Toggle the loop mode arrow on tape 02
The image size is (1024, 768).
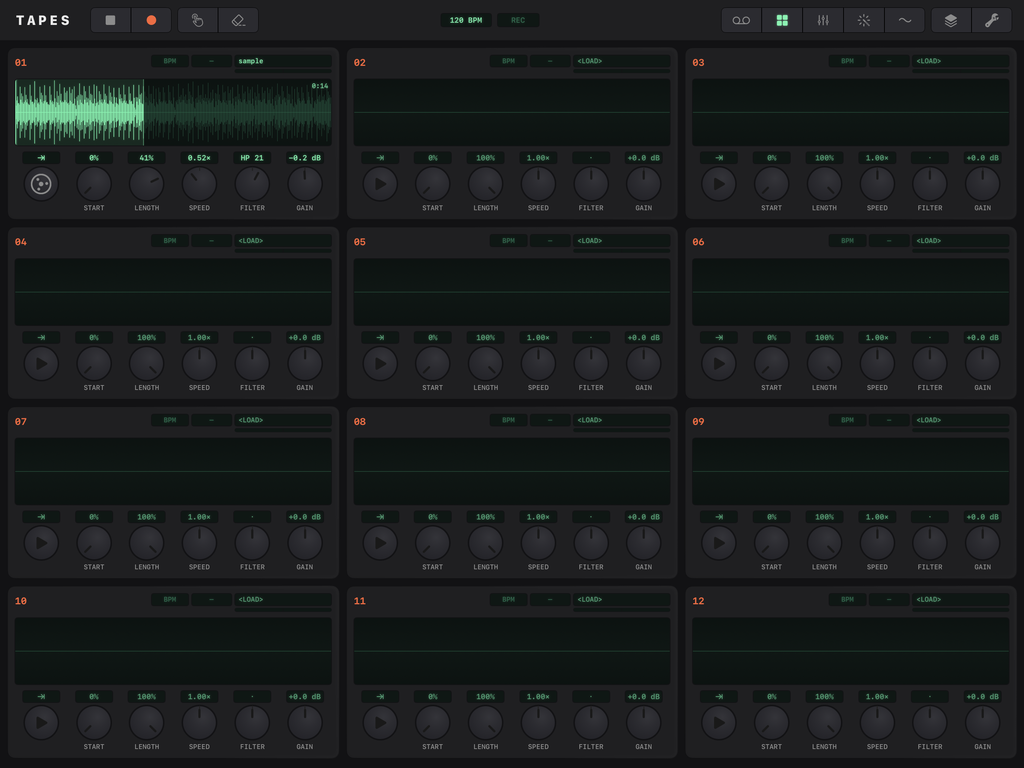click(380, 158)
